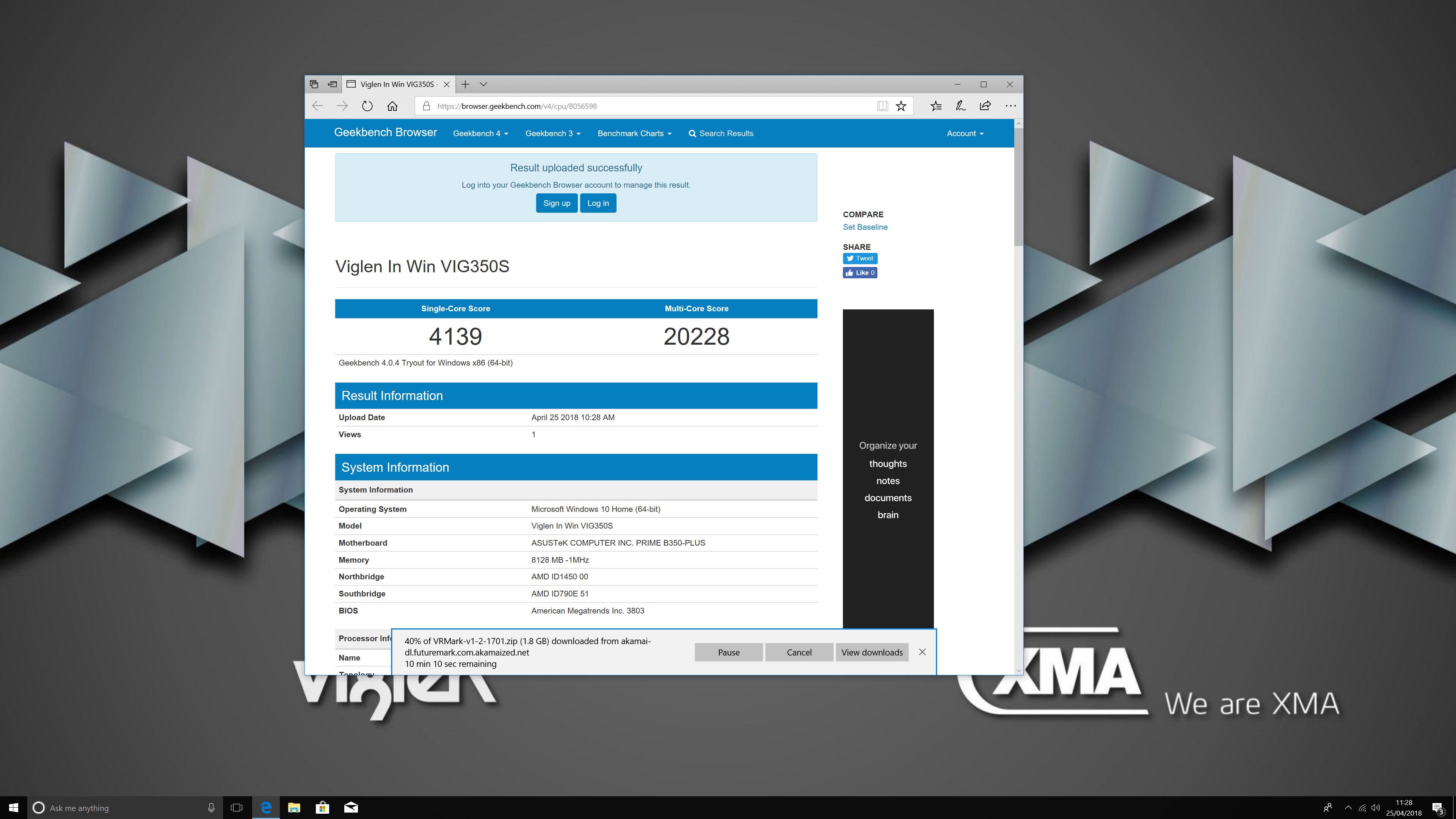Open Edge Settings and more menu
Screen dimensions: 1456x819
point(1010,106)
